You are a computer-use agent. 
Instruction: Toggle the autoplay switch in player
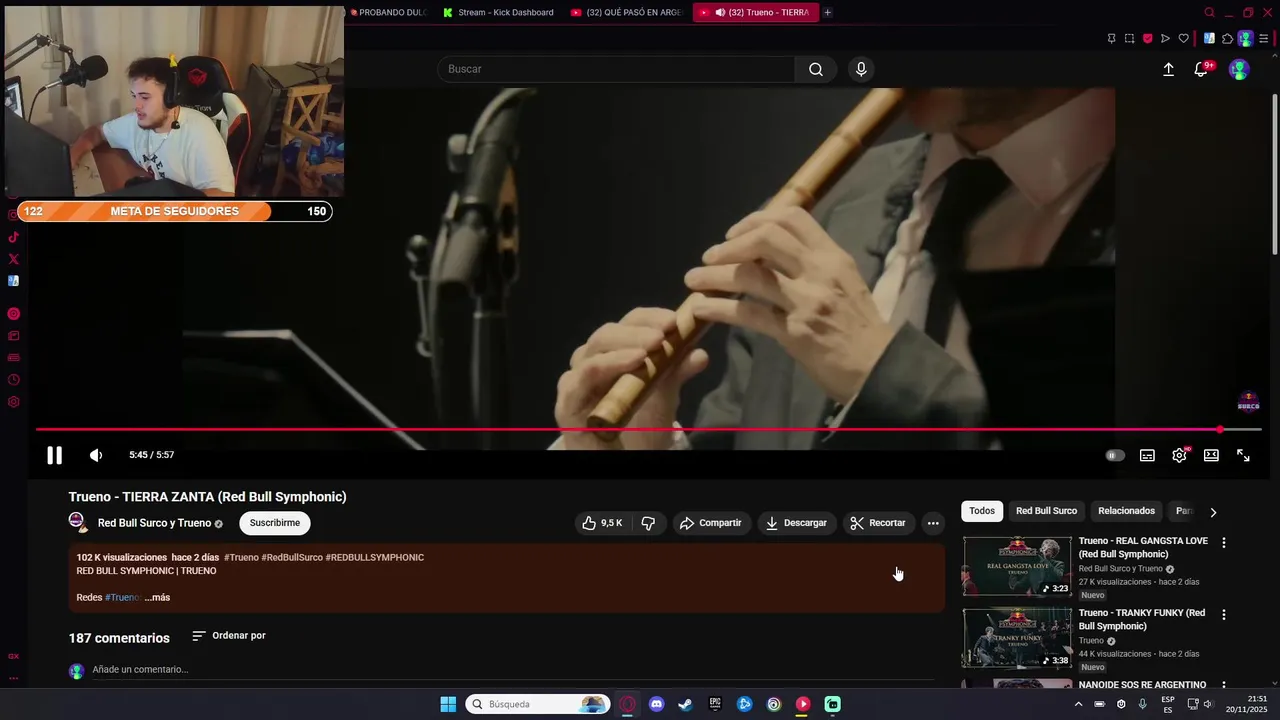(1114, 455)
